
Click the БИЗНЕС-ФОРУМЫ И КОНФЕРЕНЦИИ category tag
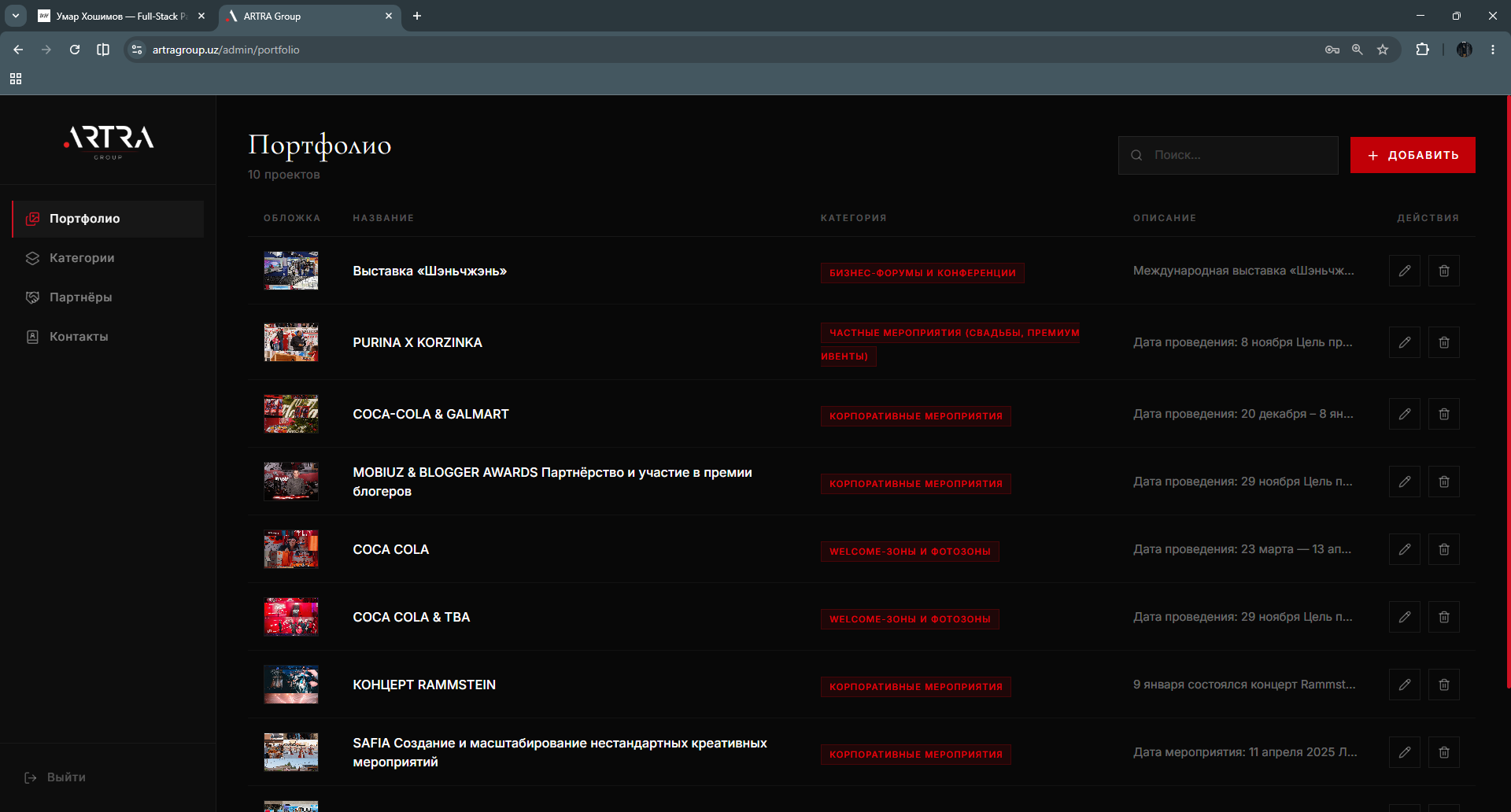pos(922,273)
